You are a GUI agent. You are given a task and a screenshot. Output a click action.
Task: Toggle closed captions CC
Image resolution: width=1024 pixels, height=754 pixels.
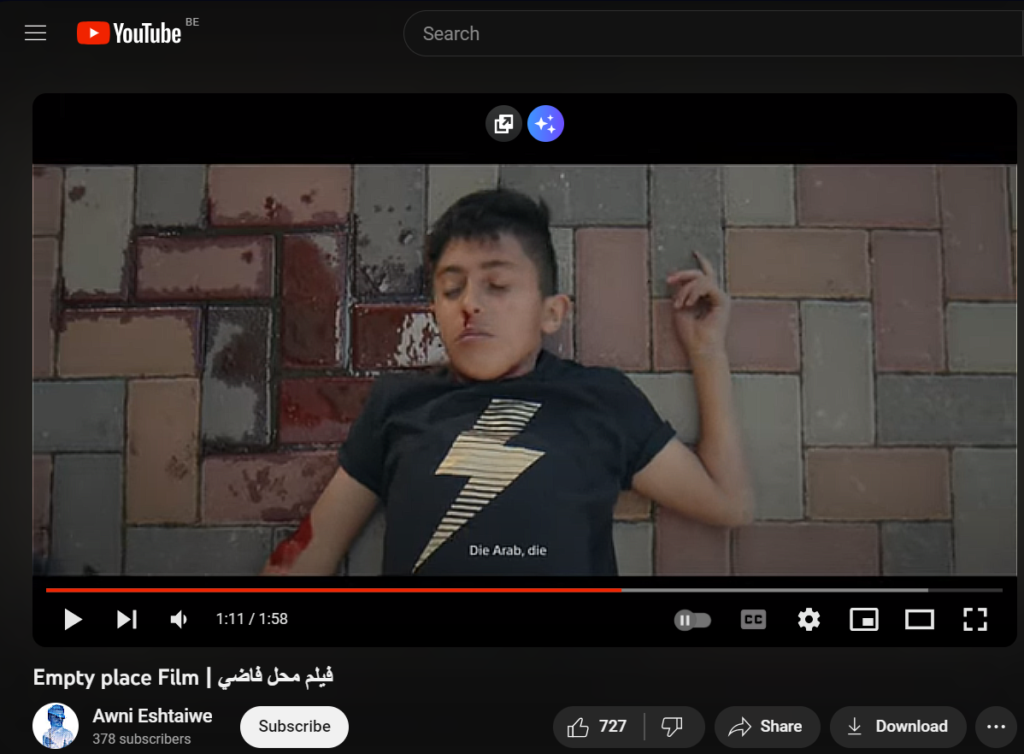pyautogui.click(x=753, y=620)
